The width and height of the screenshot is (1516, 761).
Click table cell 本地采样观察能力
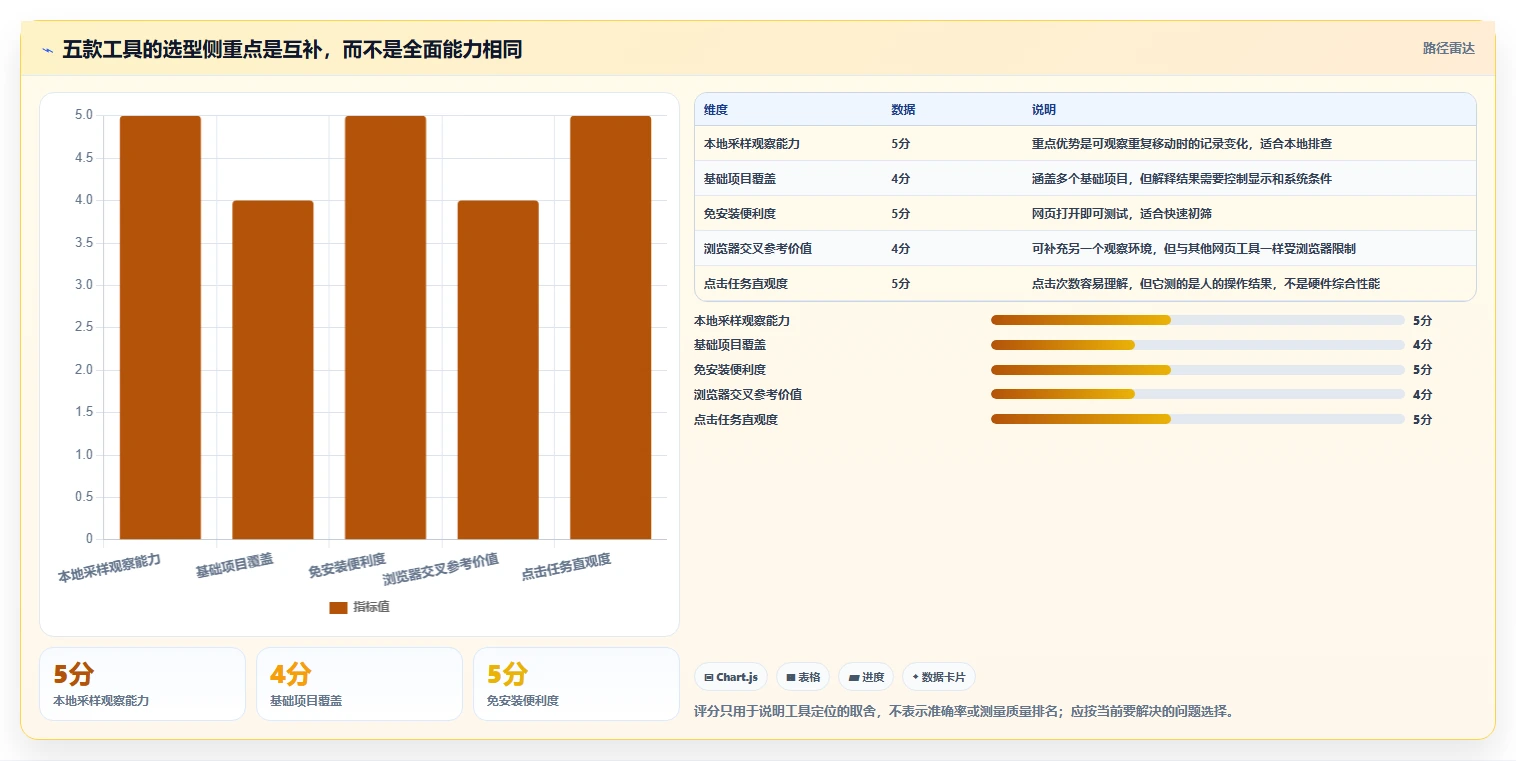click(752, 144)
